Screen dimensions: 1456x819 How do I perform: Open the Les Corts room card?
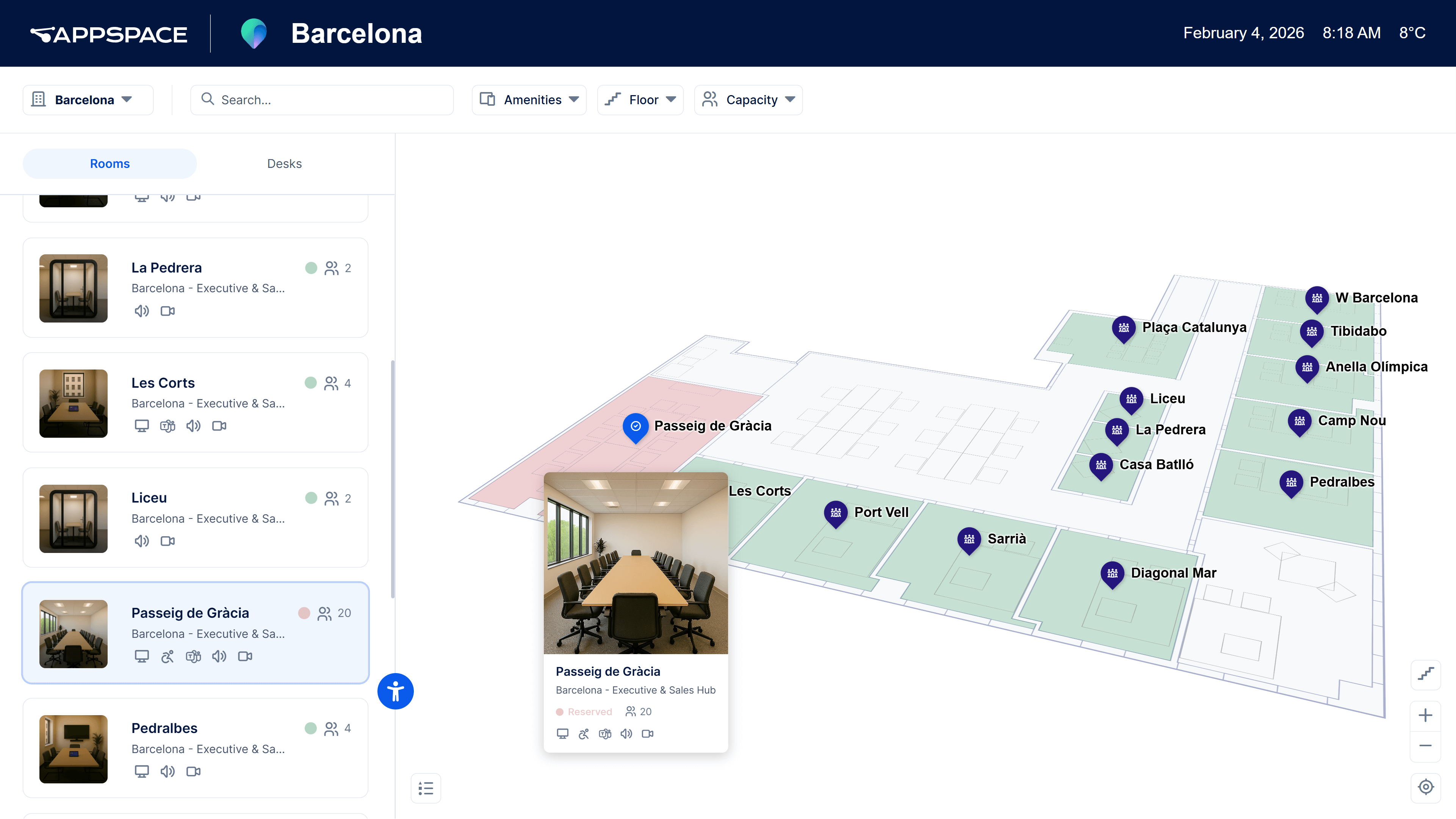196,402
